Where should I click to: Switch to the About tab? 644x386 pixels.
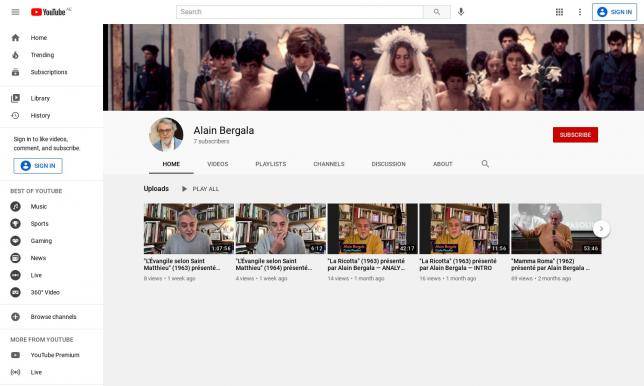(442, 164)
